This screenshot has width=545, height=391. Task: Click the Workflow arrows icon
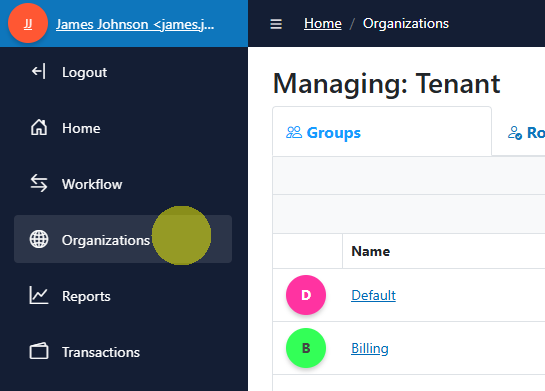pyautogui.click(x=39, y=183)
